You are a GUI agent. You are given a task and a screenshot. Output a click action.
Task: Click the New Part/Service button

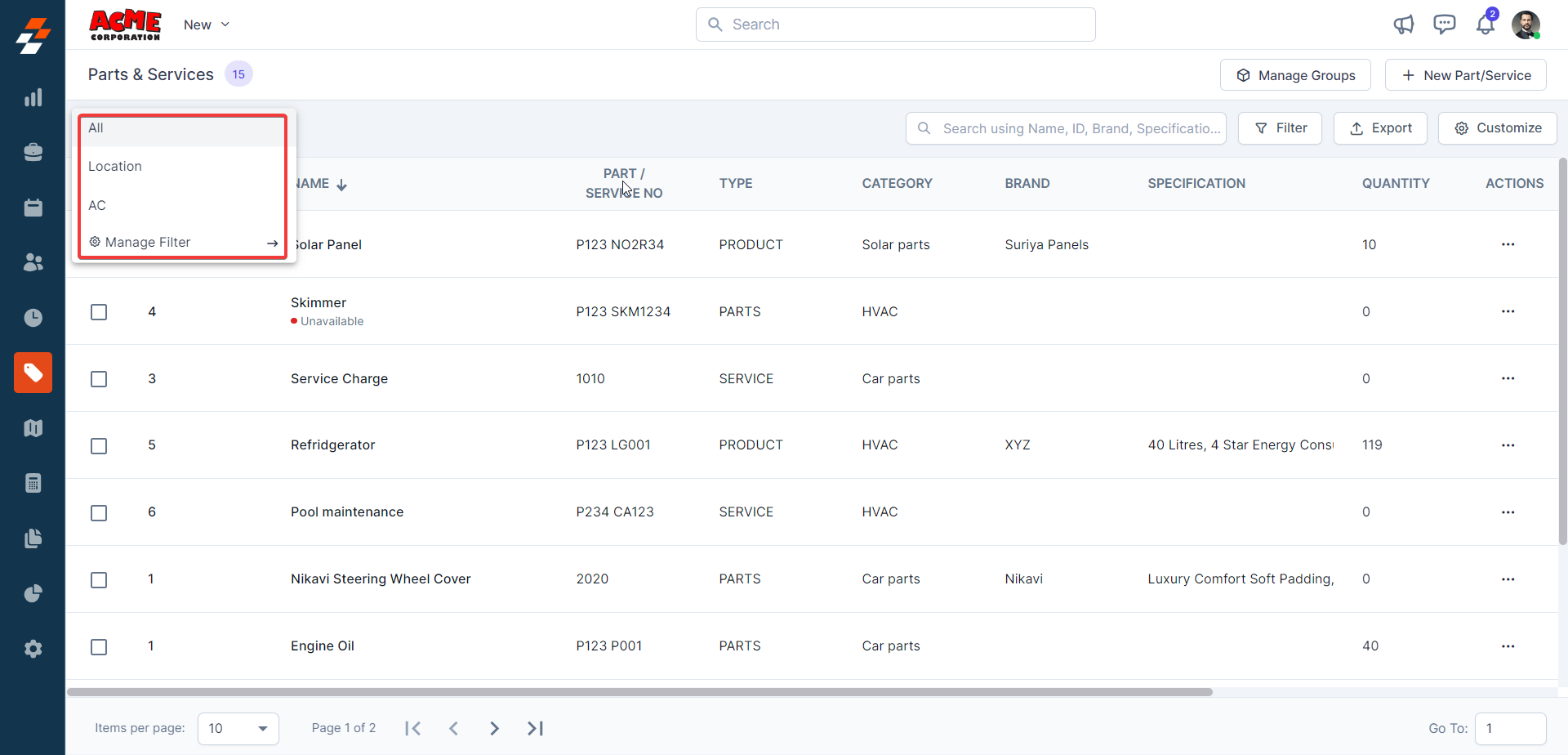[1465, 75]
